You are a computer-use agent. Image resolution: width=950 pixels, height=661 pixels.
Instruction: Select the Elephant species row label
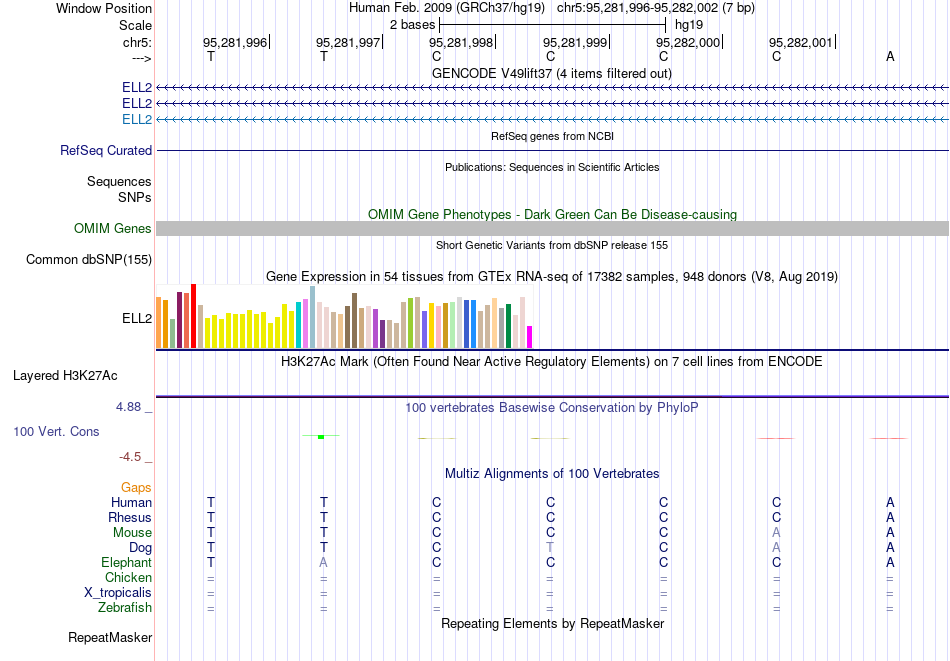pos(127,563)
